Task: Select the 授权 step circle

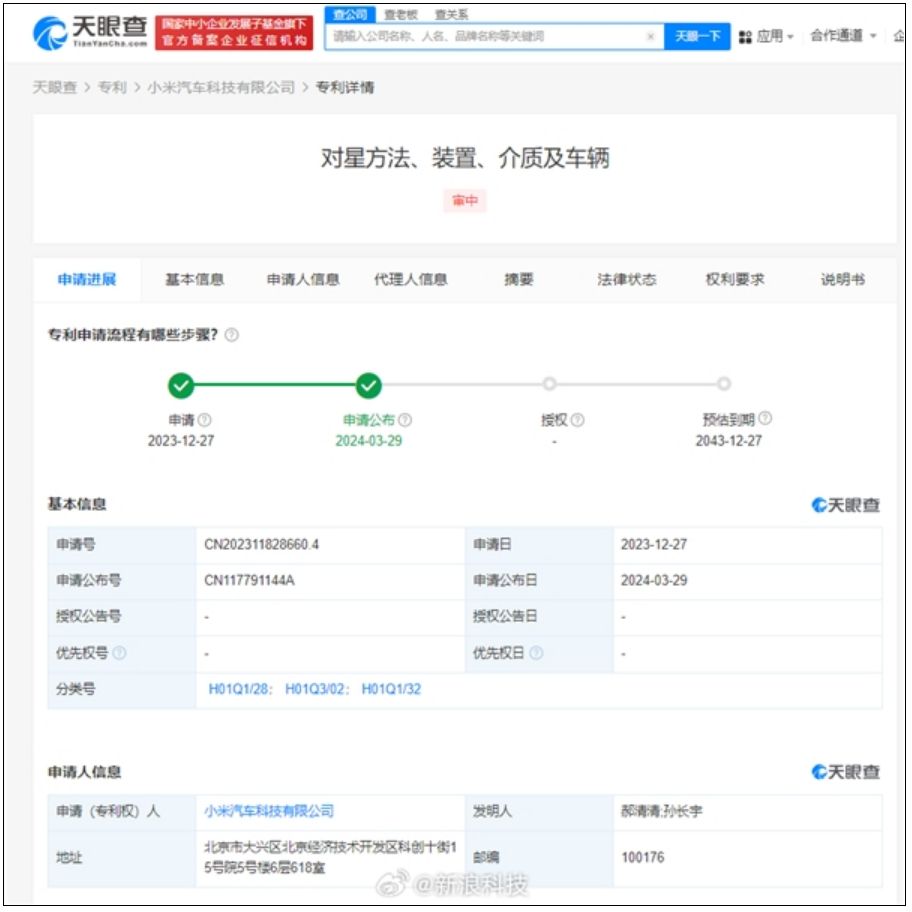Action: 550,384
